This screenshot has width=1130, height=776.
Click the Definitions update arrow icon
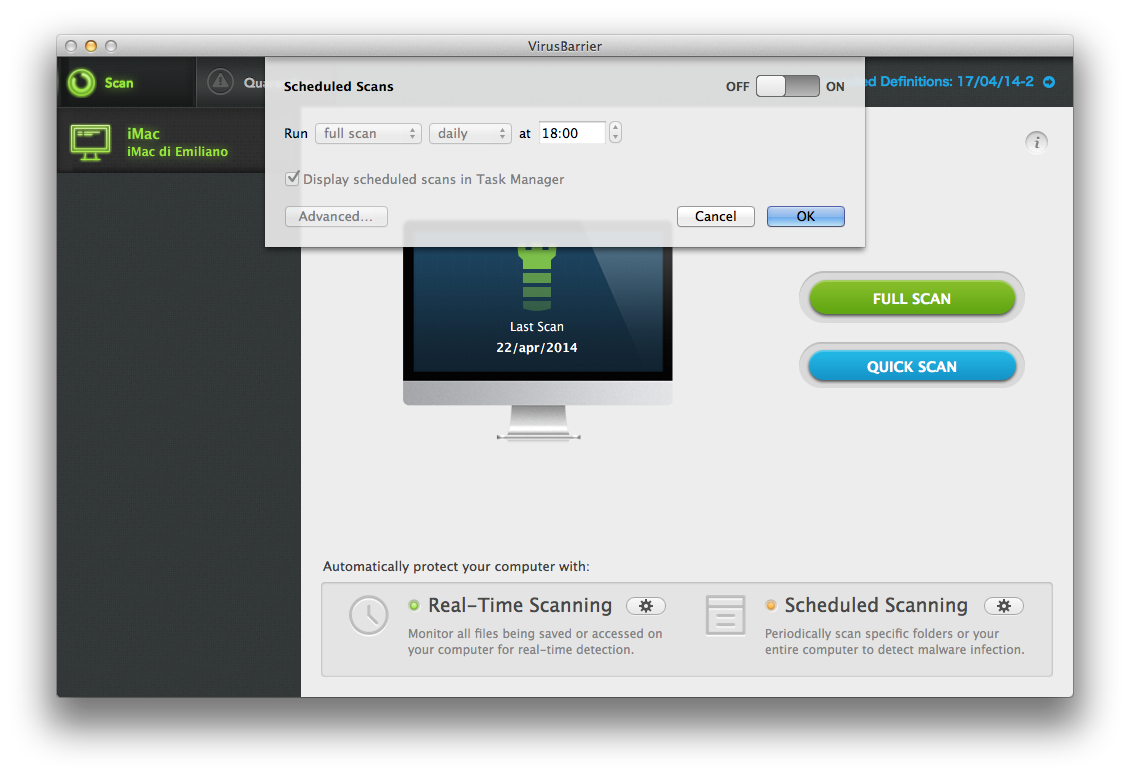(x=1049, y=82)
